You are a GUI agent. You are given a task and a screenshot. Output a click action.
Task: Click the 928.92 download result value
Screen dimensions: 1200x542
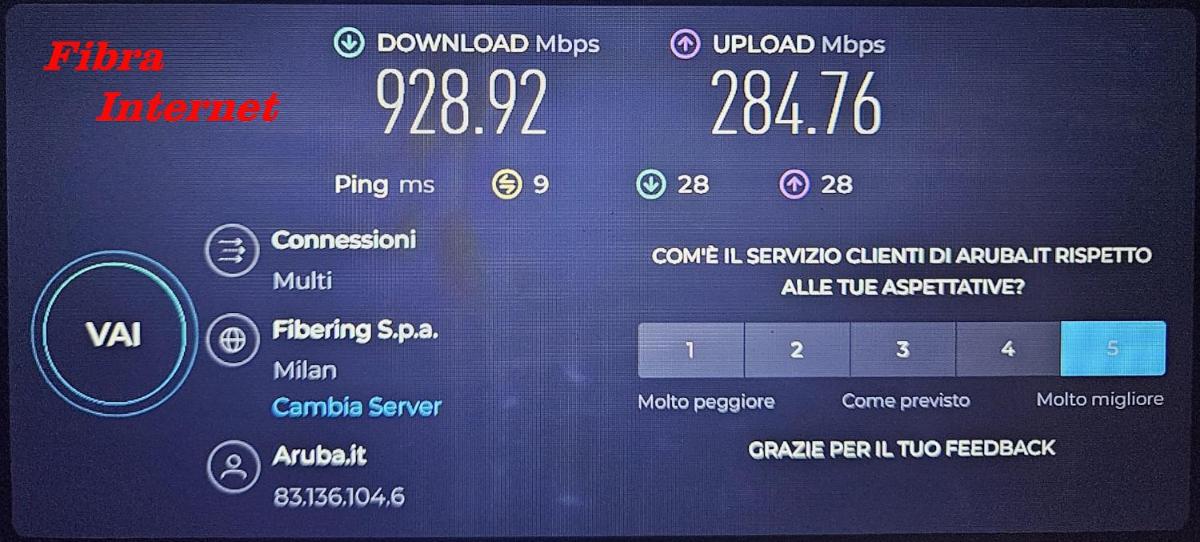[462, 102]
